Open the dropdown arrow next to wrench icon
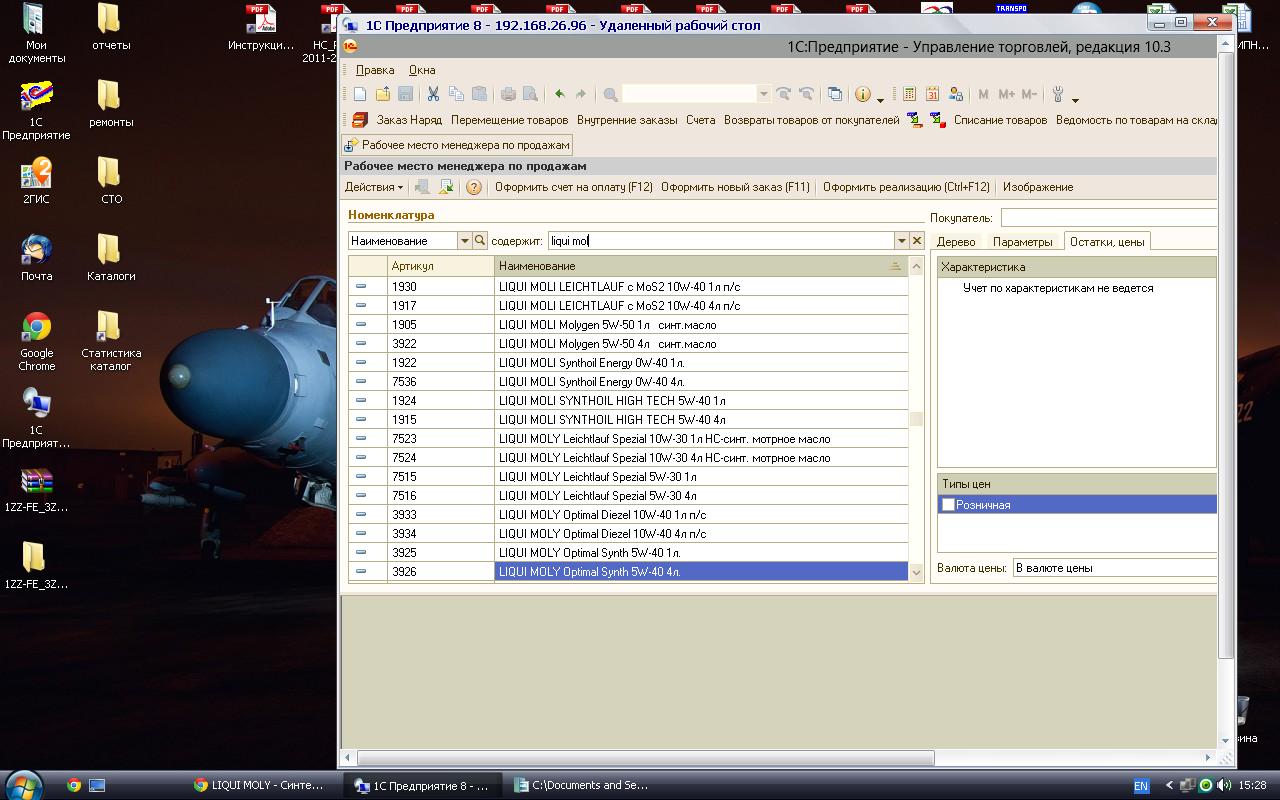 (x=1075, y=99)
